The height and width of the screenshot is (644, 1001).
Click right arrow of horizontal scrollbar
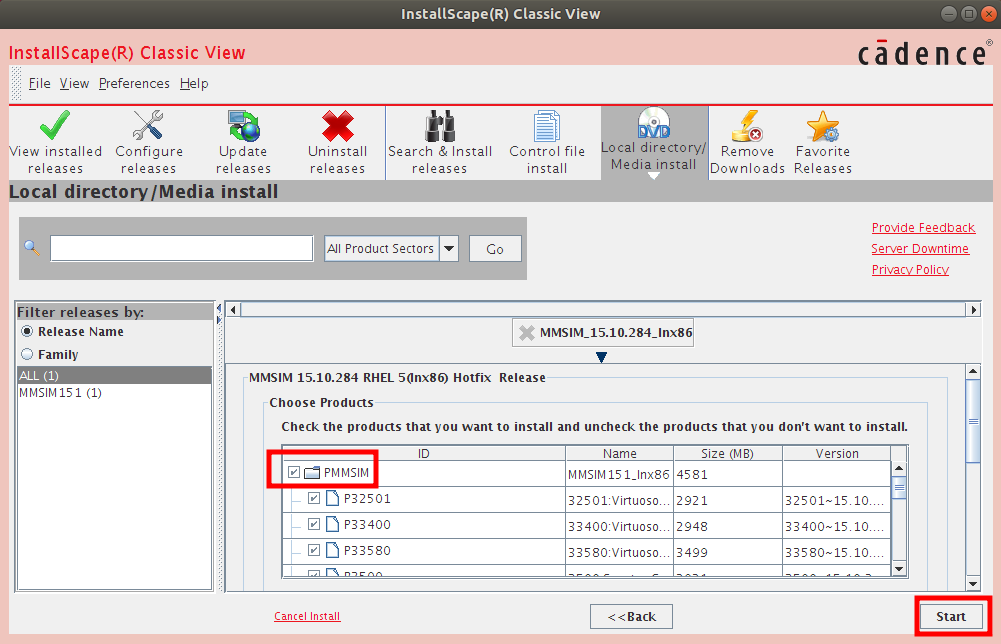974,310
